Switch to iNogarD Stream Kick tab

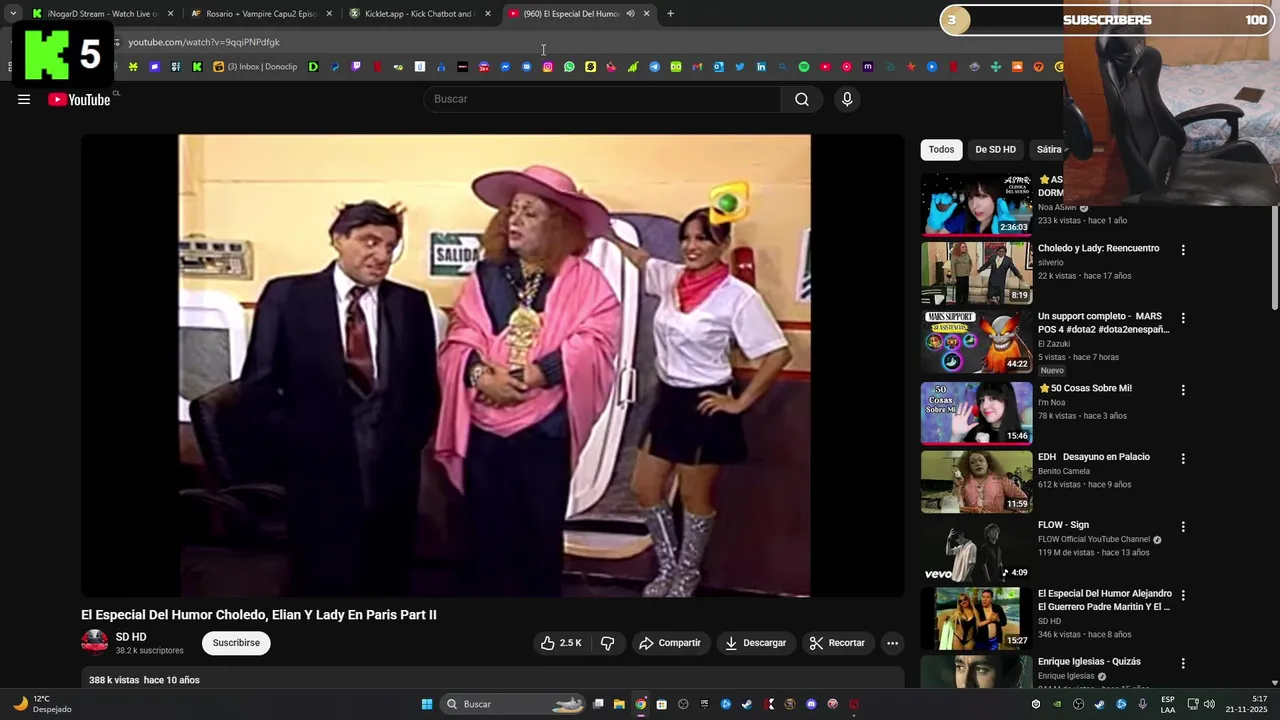102,14
